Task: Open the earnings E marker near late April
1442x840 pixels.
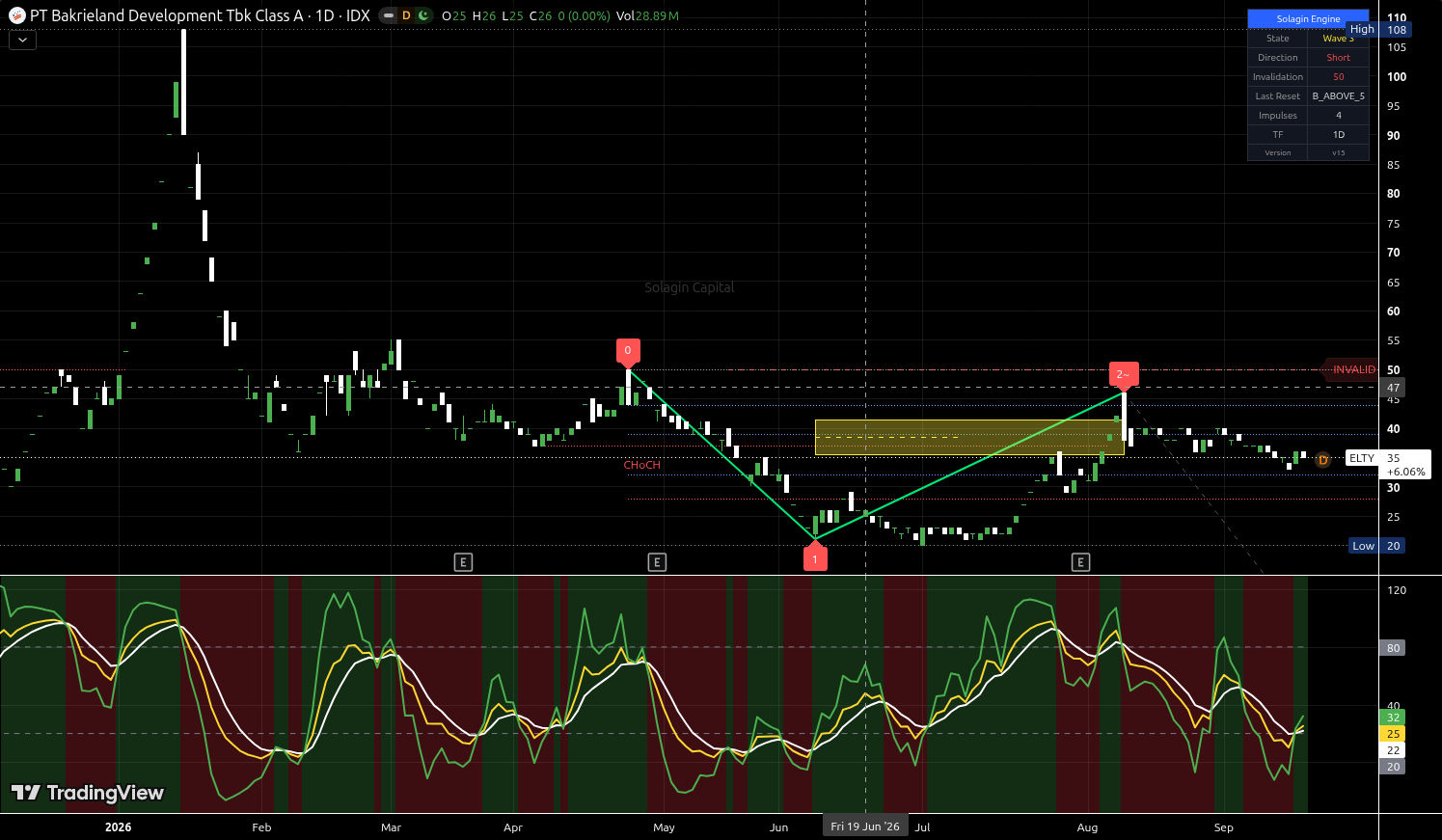Action: tap(657, 562)
